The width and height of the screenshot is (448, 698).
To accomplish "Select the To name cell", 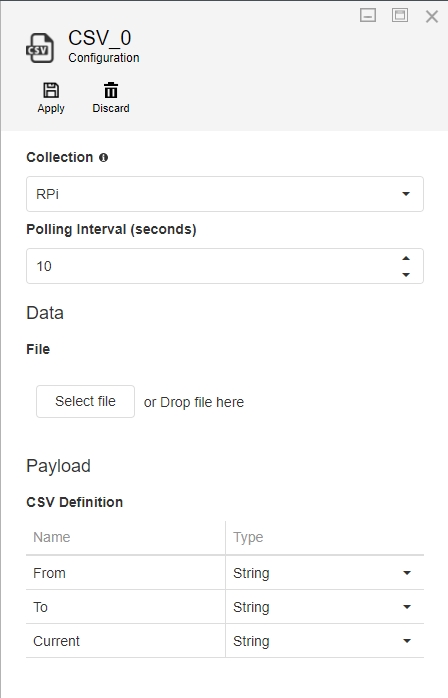I will click(126, 607).
